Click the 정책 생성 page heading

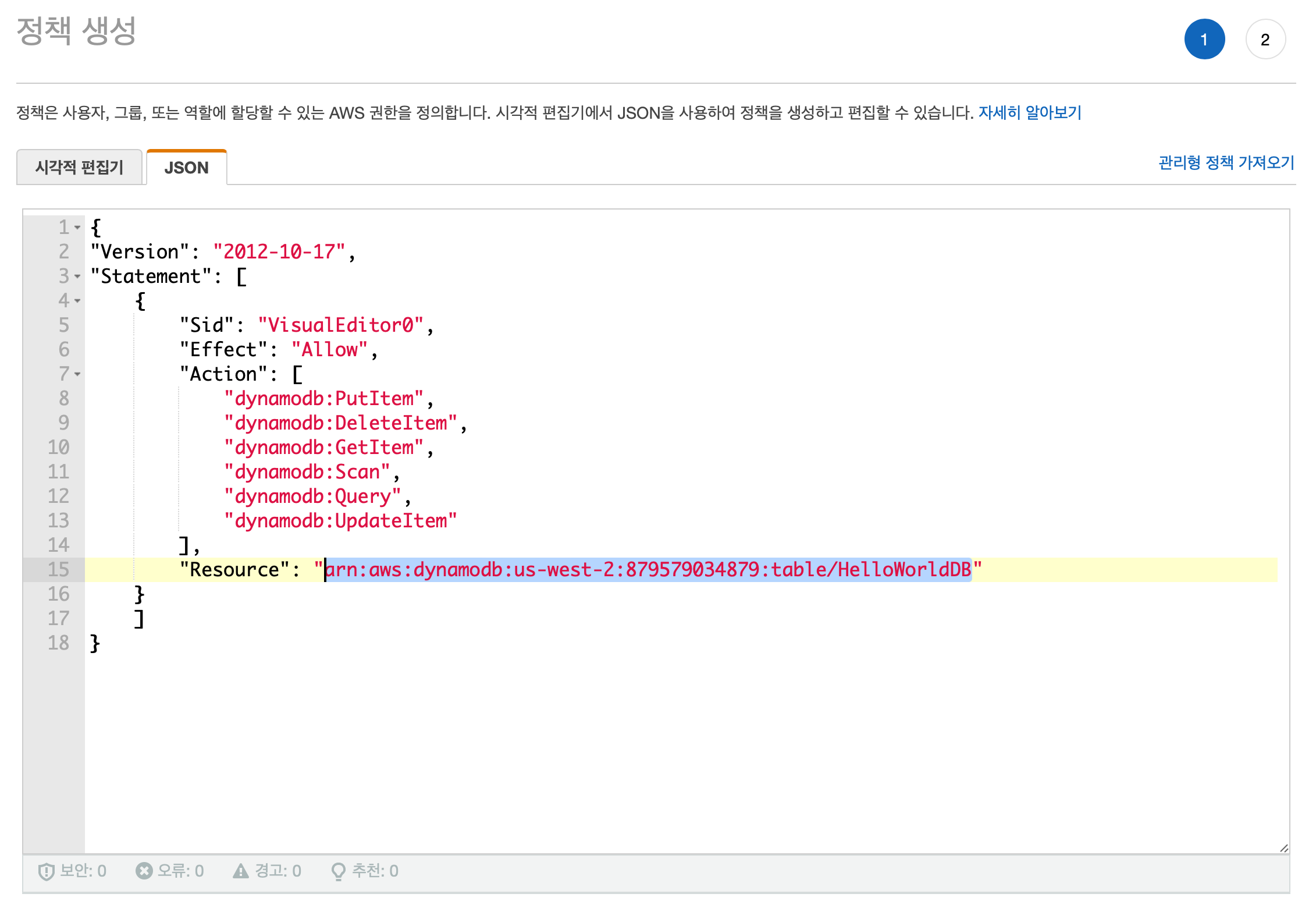76,31
